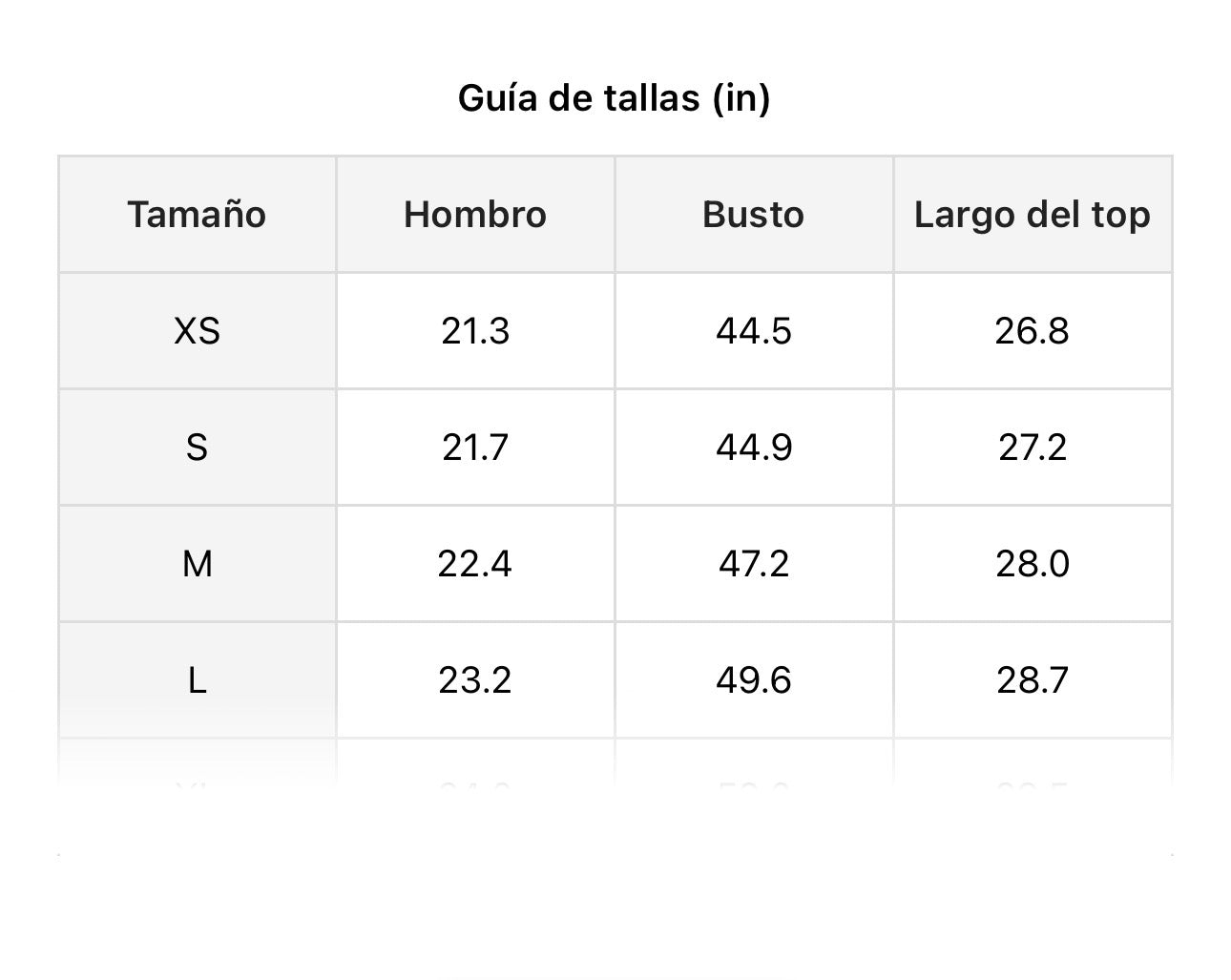
Task: Click M shoulder value 22.4
Action: coord(475,564)
